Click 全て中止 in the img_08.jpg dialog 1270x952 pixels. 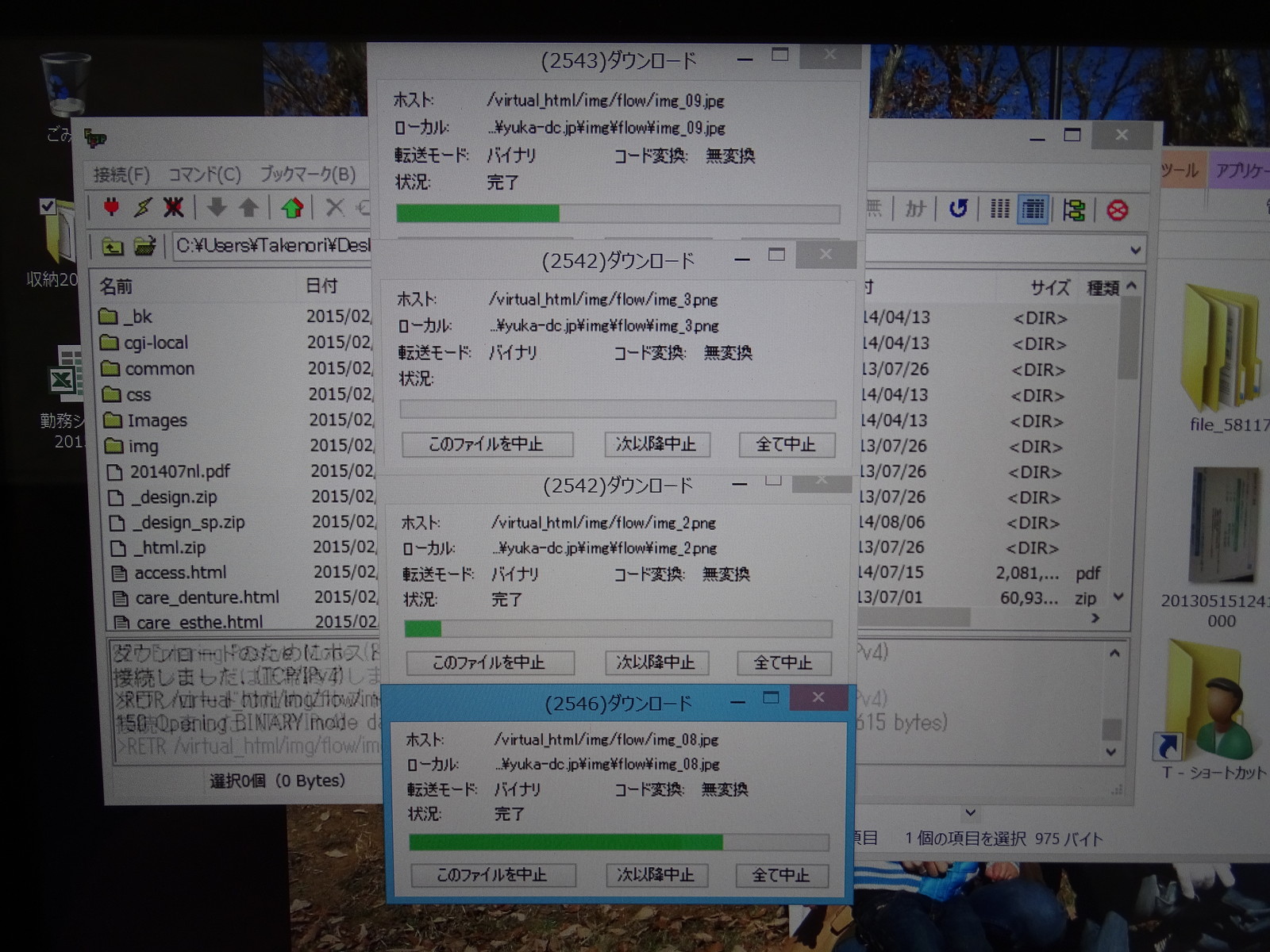(782, 875)
